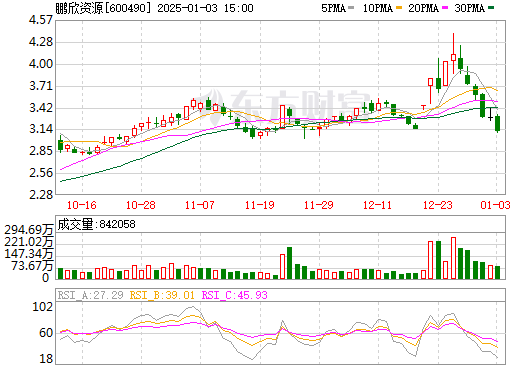This screenshot has width=520, height=365.
Task: Click the 5PMA gray legend swatch
Action: coord(351,8)
